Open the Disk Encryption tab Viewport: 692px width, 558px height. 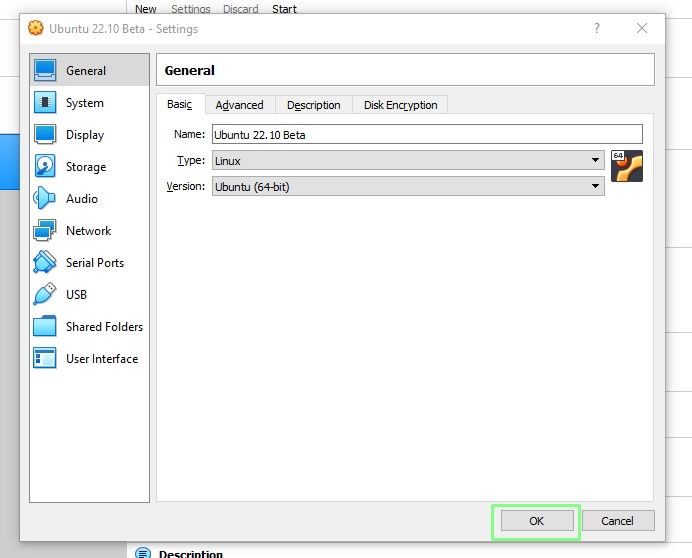tap(401, 105)
